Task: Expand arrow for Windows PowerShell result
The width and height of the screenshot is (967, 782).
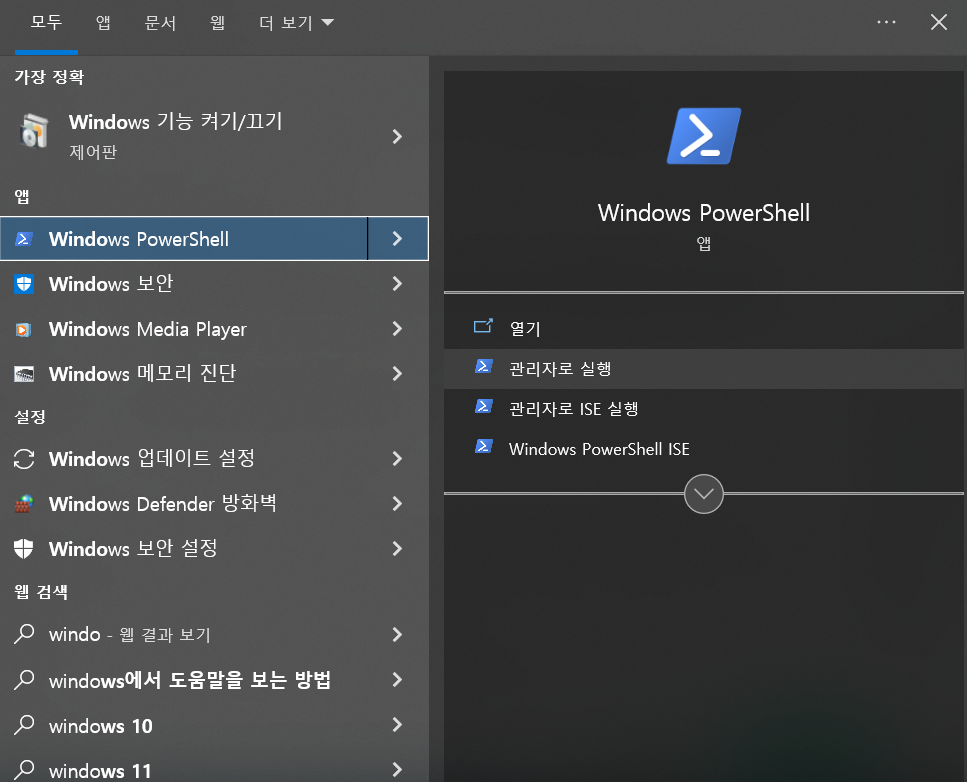Action: [x=398, y=239]
